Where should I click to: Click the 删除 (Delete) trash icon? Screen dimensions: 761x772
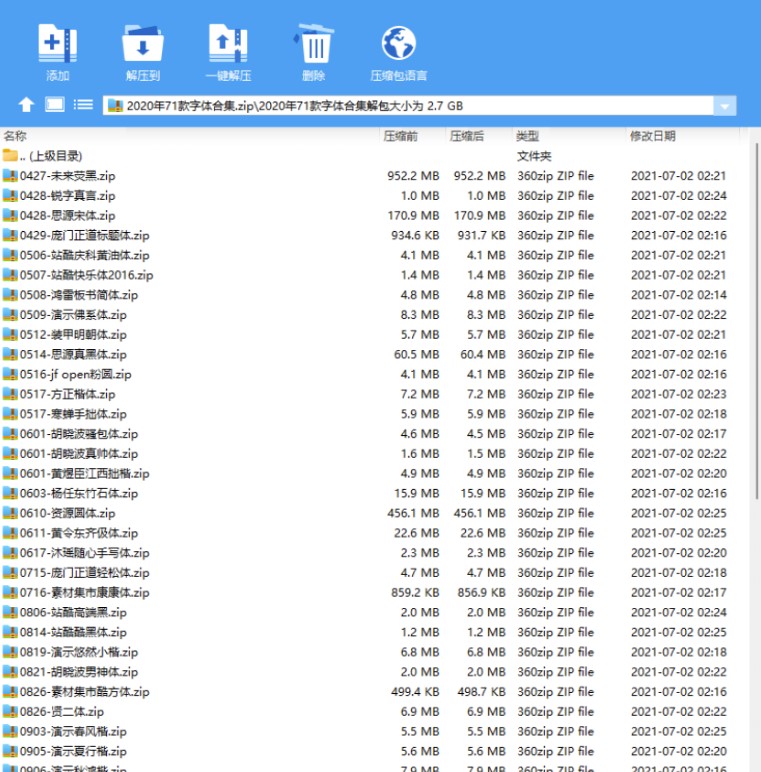314,43
